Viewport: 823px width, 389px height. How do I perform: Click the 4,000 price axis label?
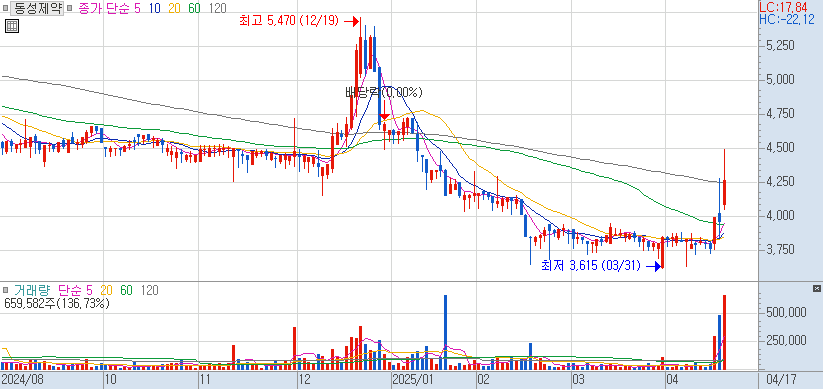click(779, 216)
